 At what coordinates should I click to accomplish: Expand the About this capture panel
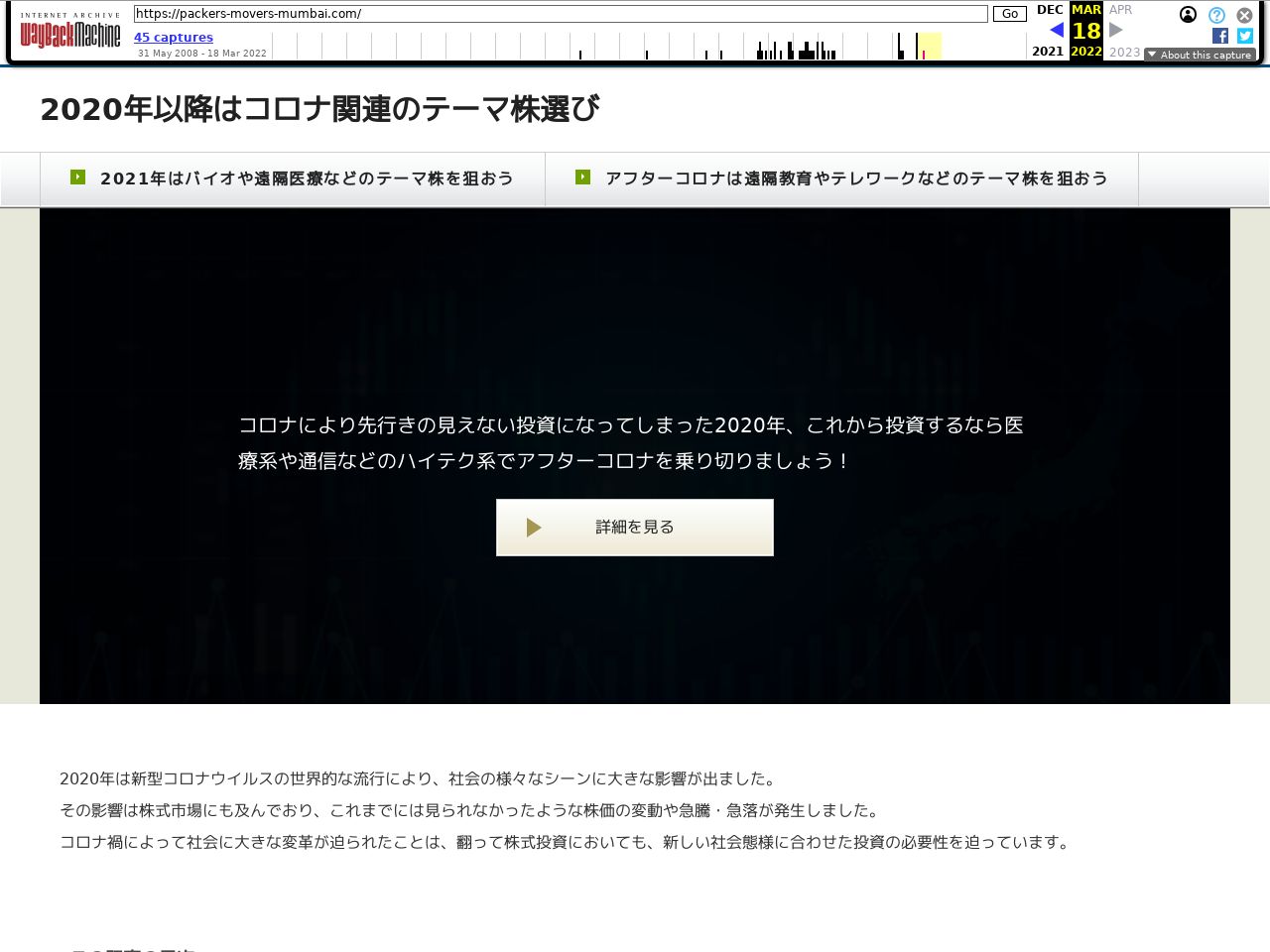pyautogui.click(x=1200, y=55)
